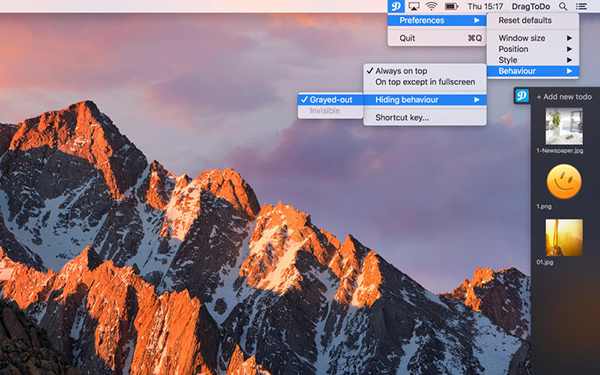Click the Wi-Fi status icon
The width and height of the screenshot is (600, 375).
coord(432,6)
